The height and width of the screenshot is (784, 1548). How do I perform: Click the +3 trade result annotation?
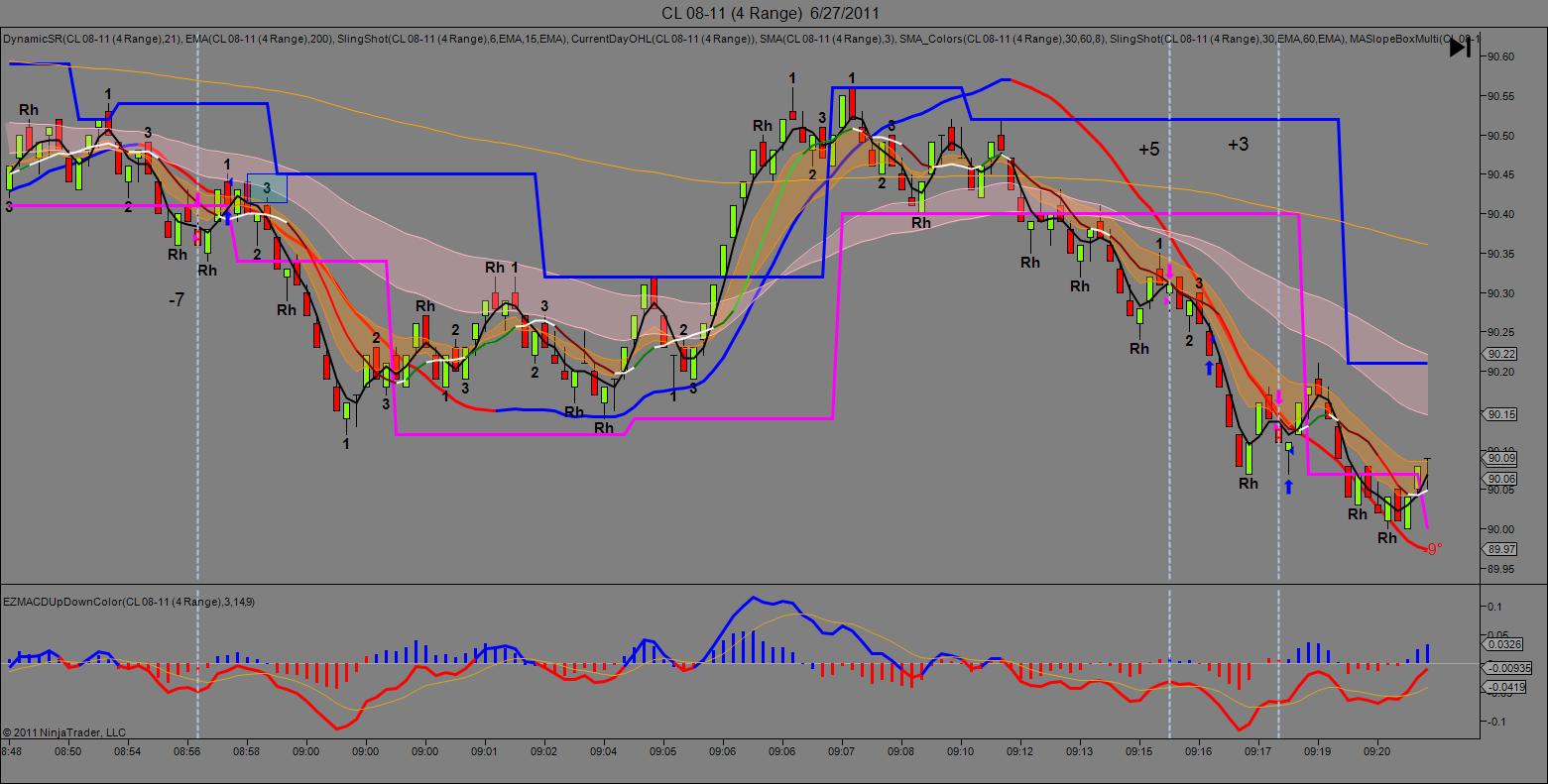(x=1238, y=145)
